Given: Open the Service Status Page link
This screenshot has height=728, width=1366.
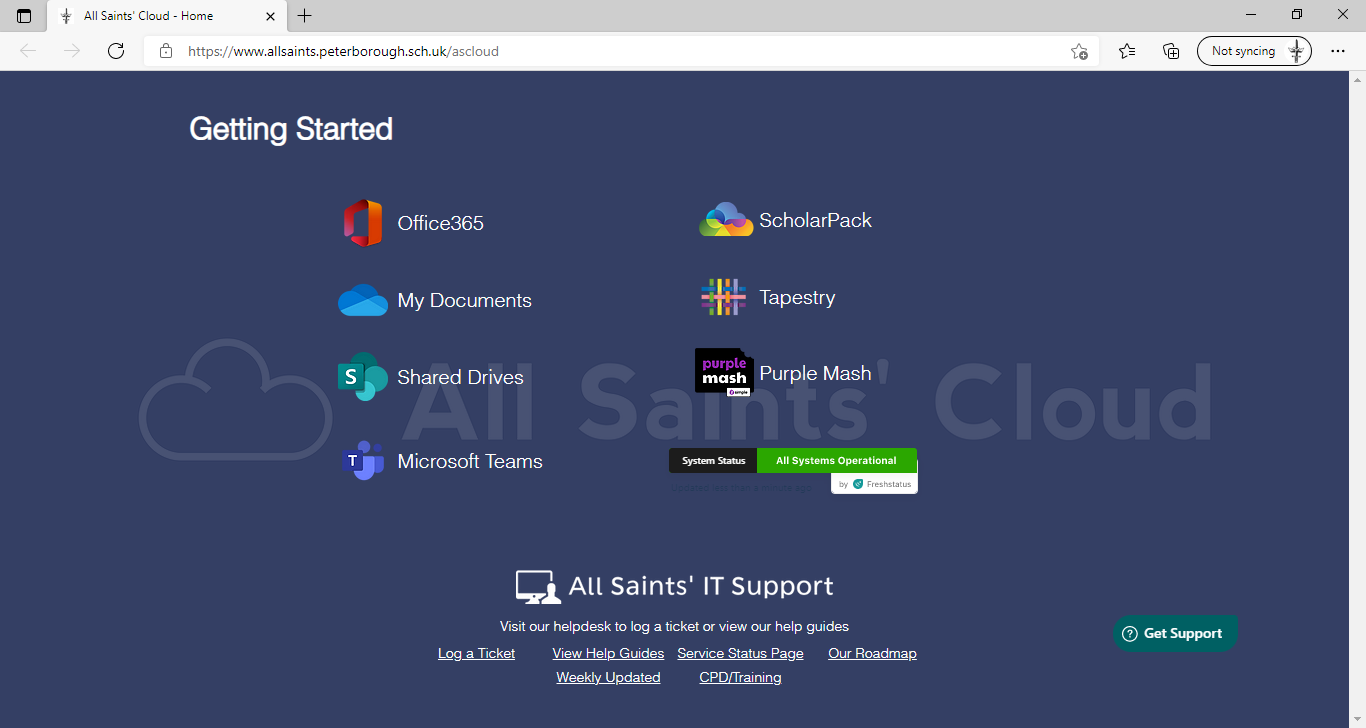Looking at the screenshot, I should (x=740, y=653).
